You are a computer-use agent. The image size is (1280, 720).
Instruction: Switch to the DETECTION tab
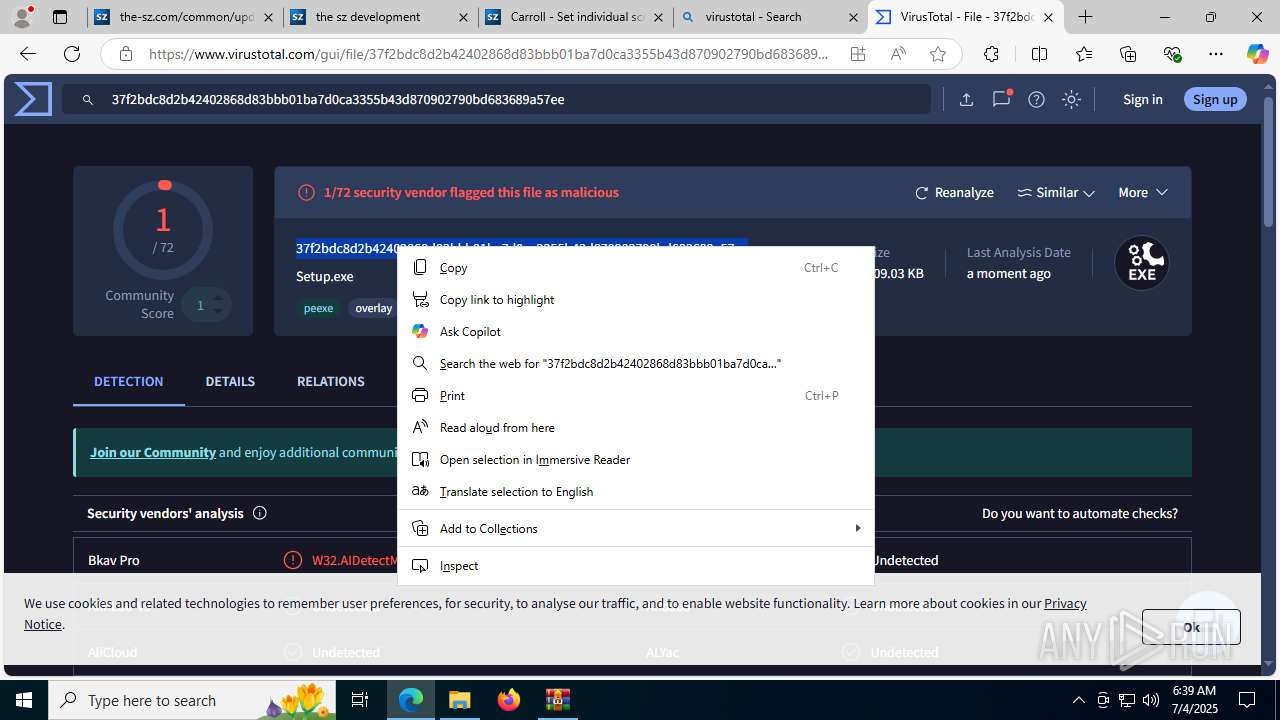pyautogui.click(x=128, y=381)
